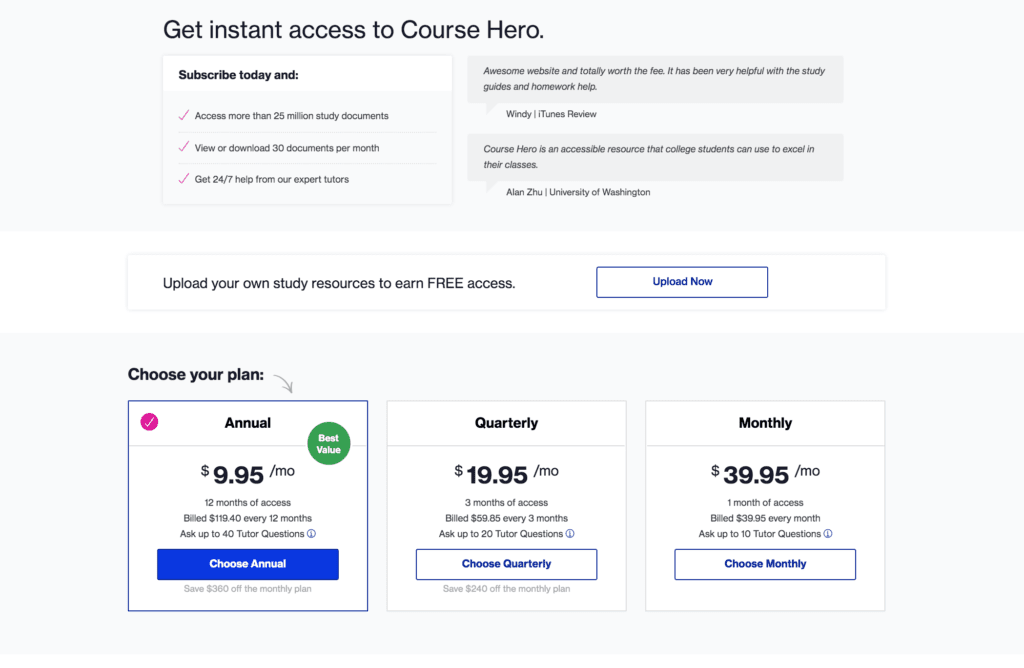
Task: Select the Quarterly plan heading
Action: tap(506, 423)
